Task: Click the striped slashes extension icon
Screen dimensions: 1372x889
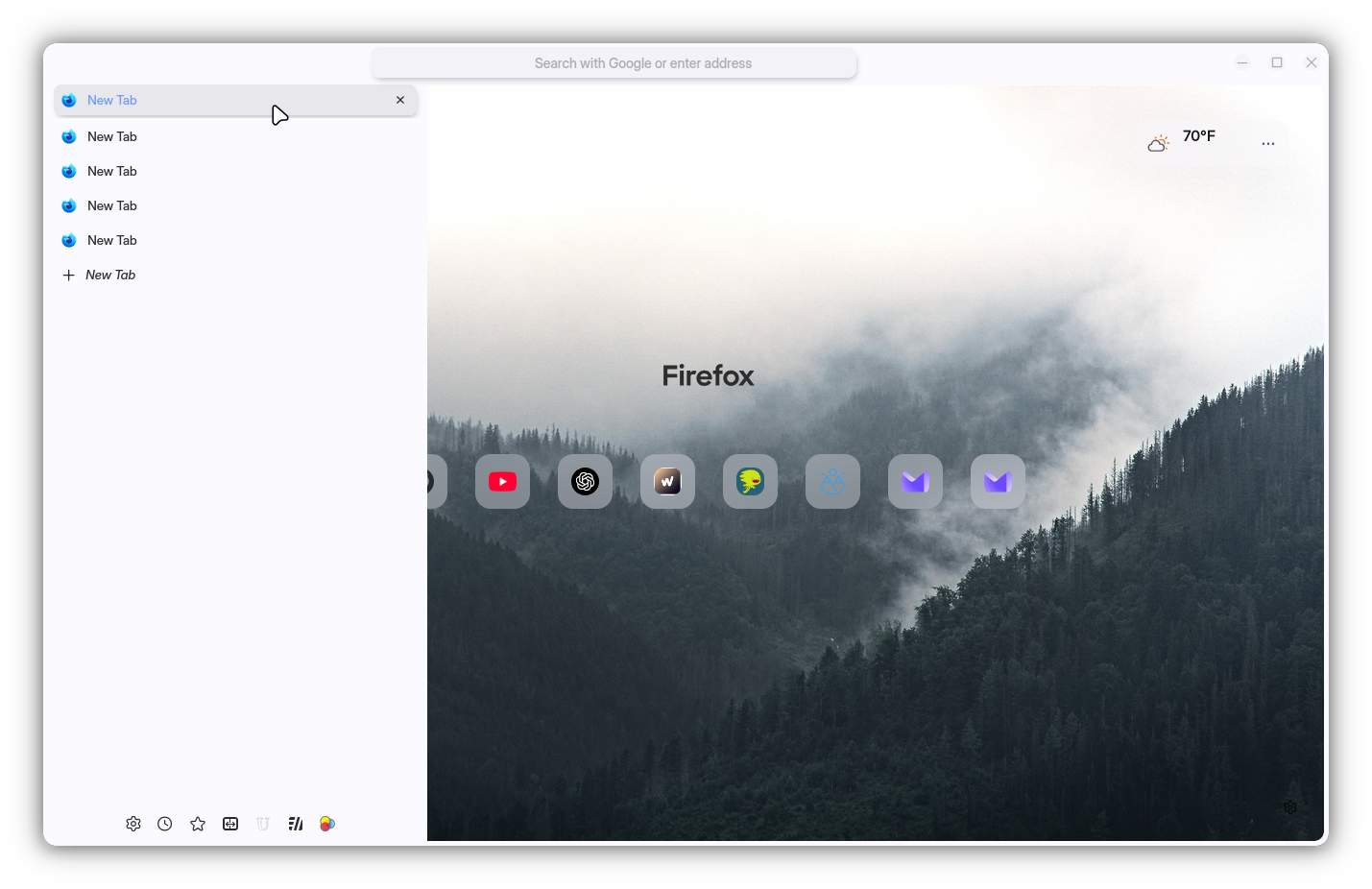Action: pyautogui.click(x=296, y=824)
